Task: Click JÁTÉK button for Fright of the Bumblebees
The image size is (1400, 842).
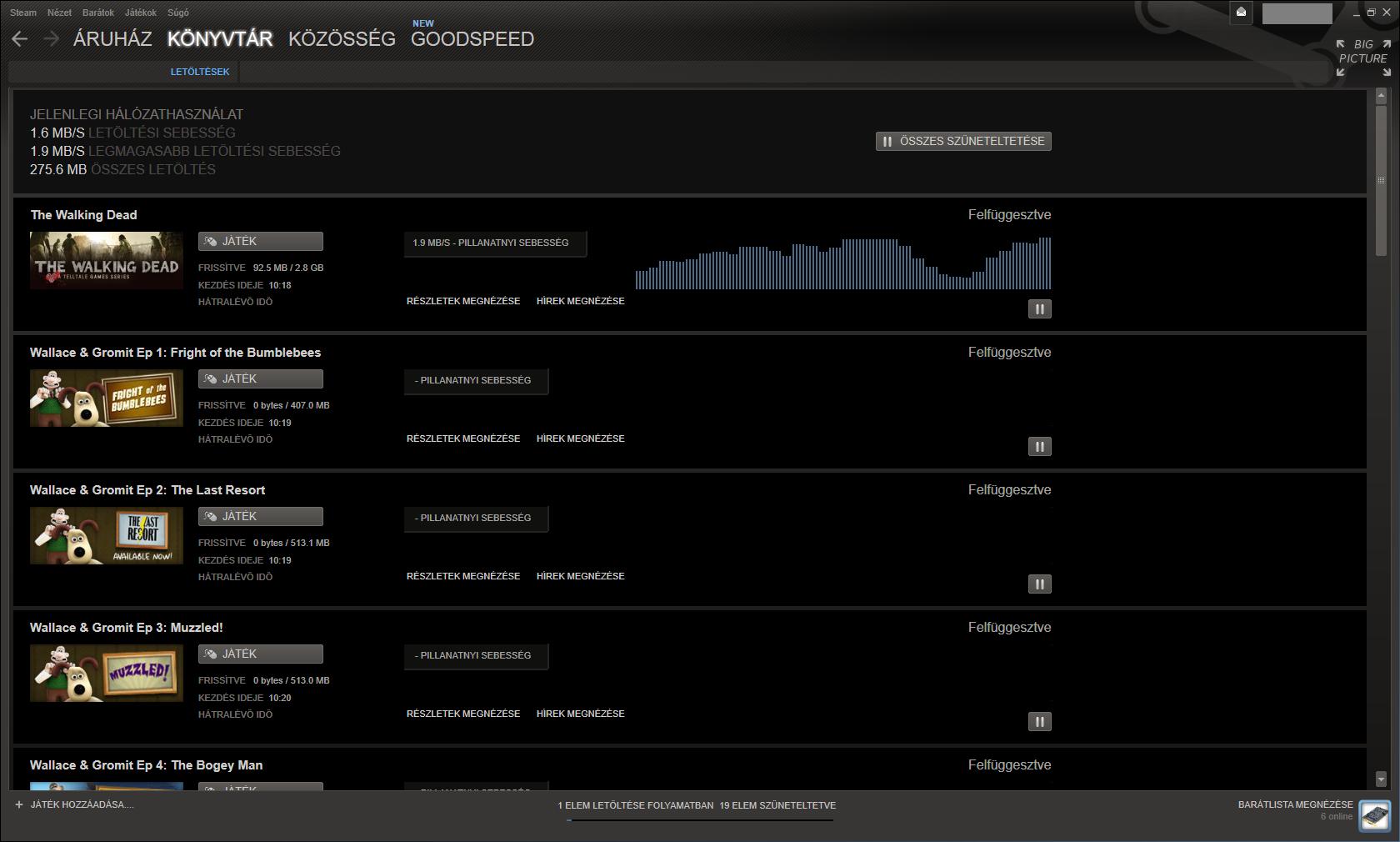Action: [261, 379]
